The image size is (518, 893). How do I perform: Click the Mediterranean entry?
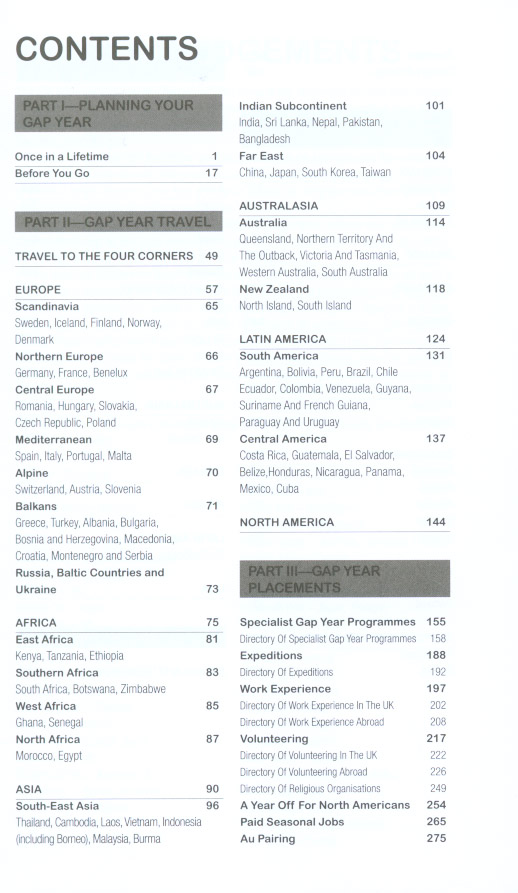118,440
